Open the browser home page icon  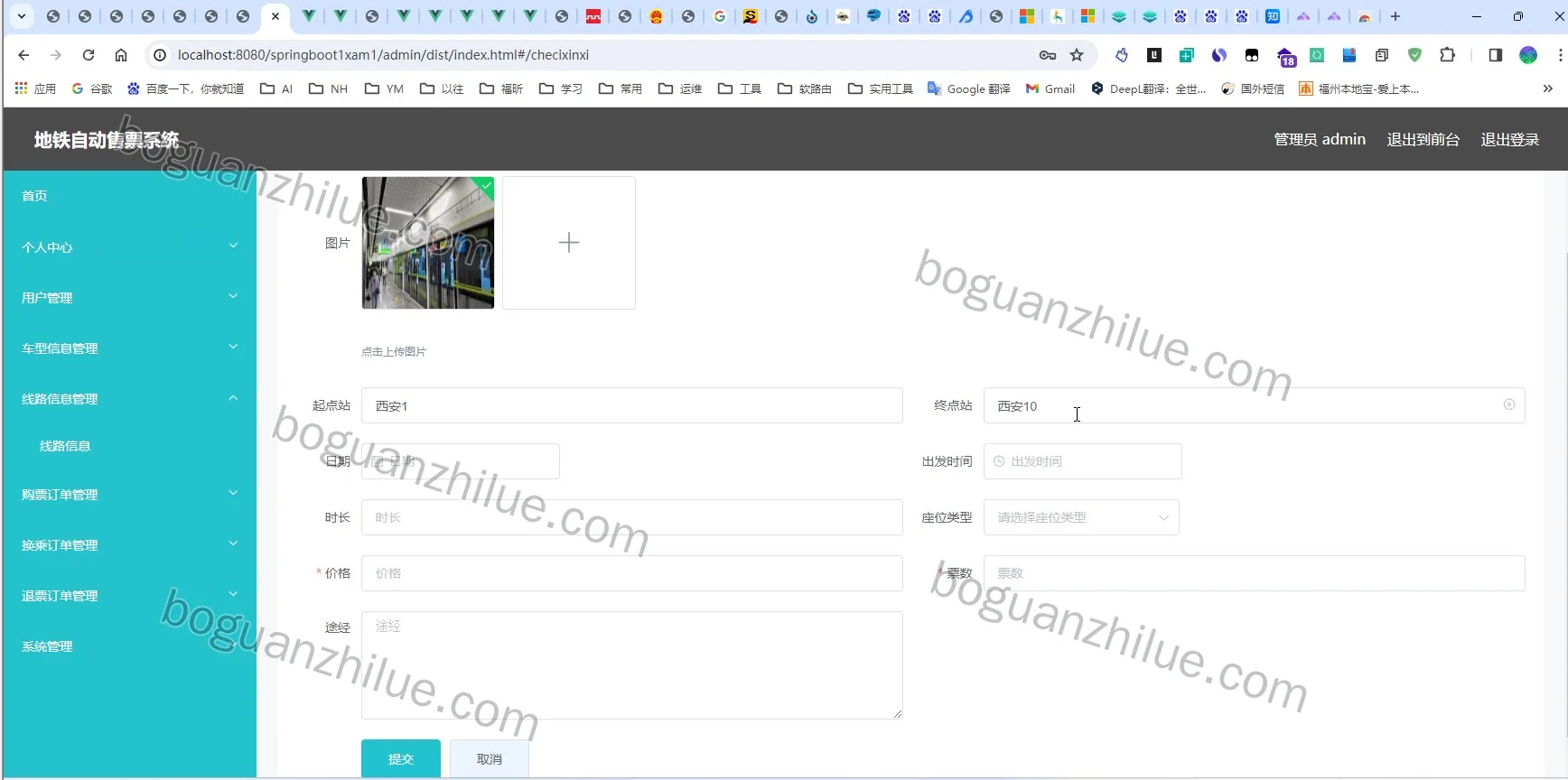121,55
